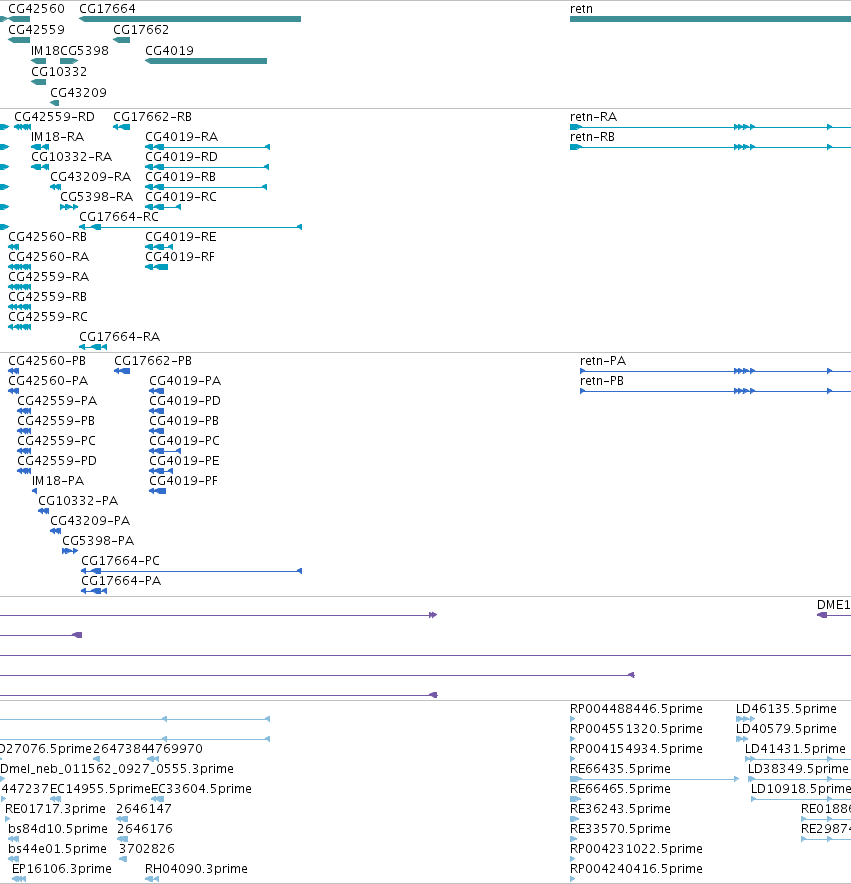Click the CG4019-RC transcript label

pos(180,197)
